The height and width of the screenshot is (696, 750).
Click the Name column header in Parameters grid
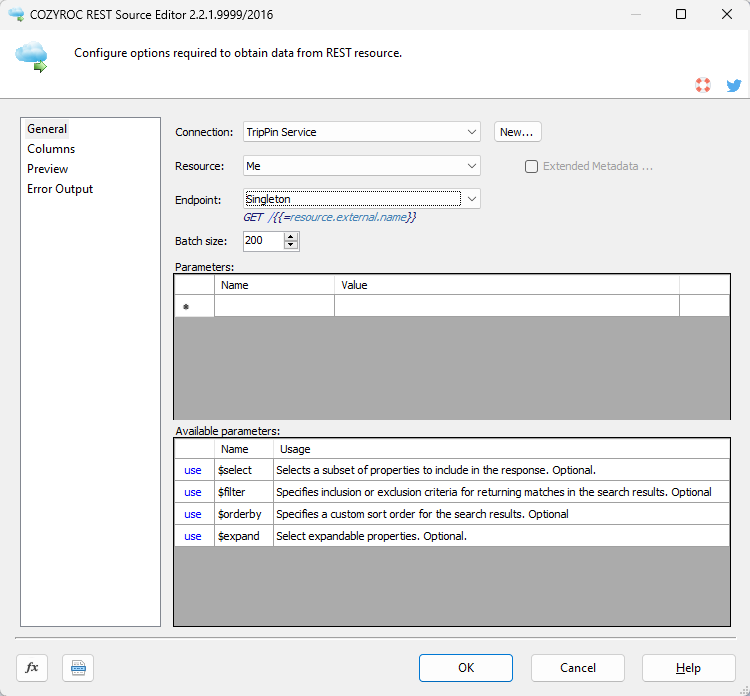pos(274,285)
